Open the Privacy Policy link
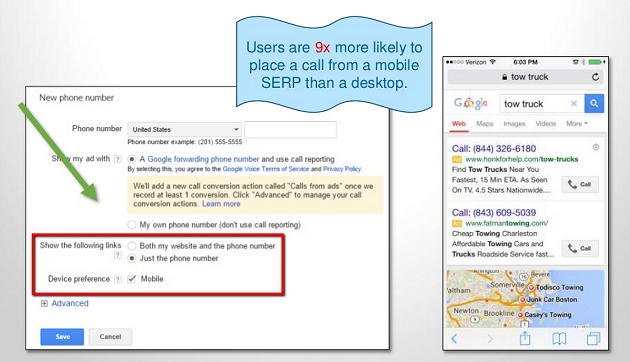 coord(342,169)
